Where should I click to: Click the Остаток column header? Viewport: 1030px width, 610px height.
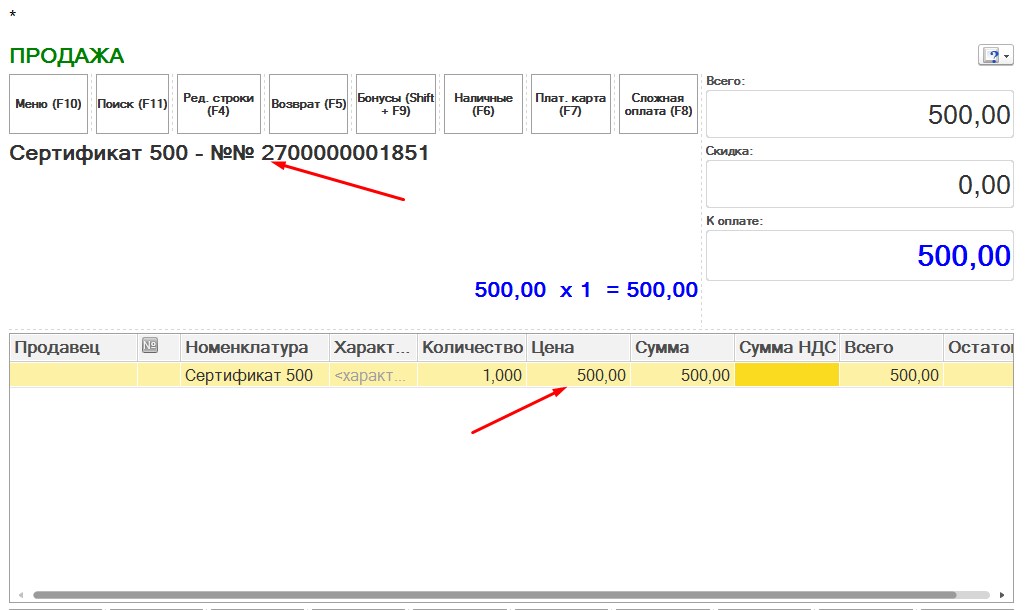[x=979, y=347]
